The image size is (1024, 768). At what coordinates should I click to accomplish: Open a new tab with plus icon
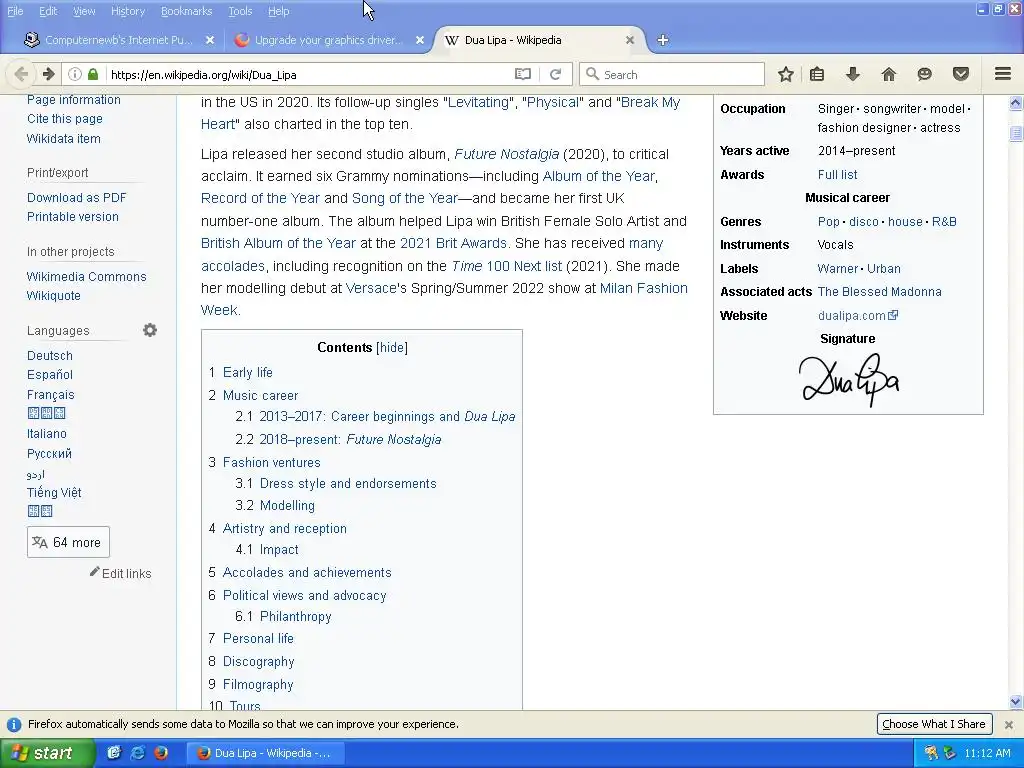[663, 40]
